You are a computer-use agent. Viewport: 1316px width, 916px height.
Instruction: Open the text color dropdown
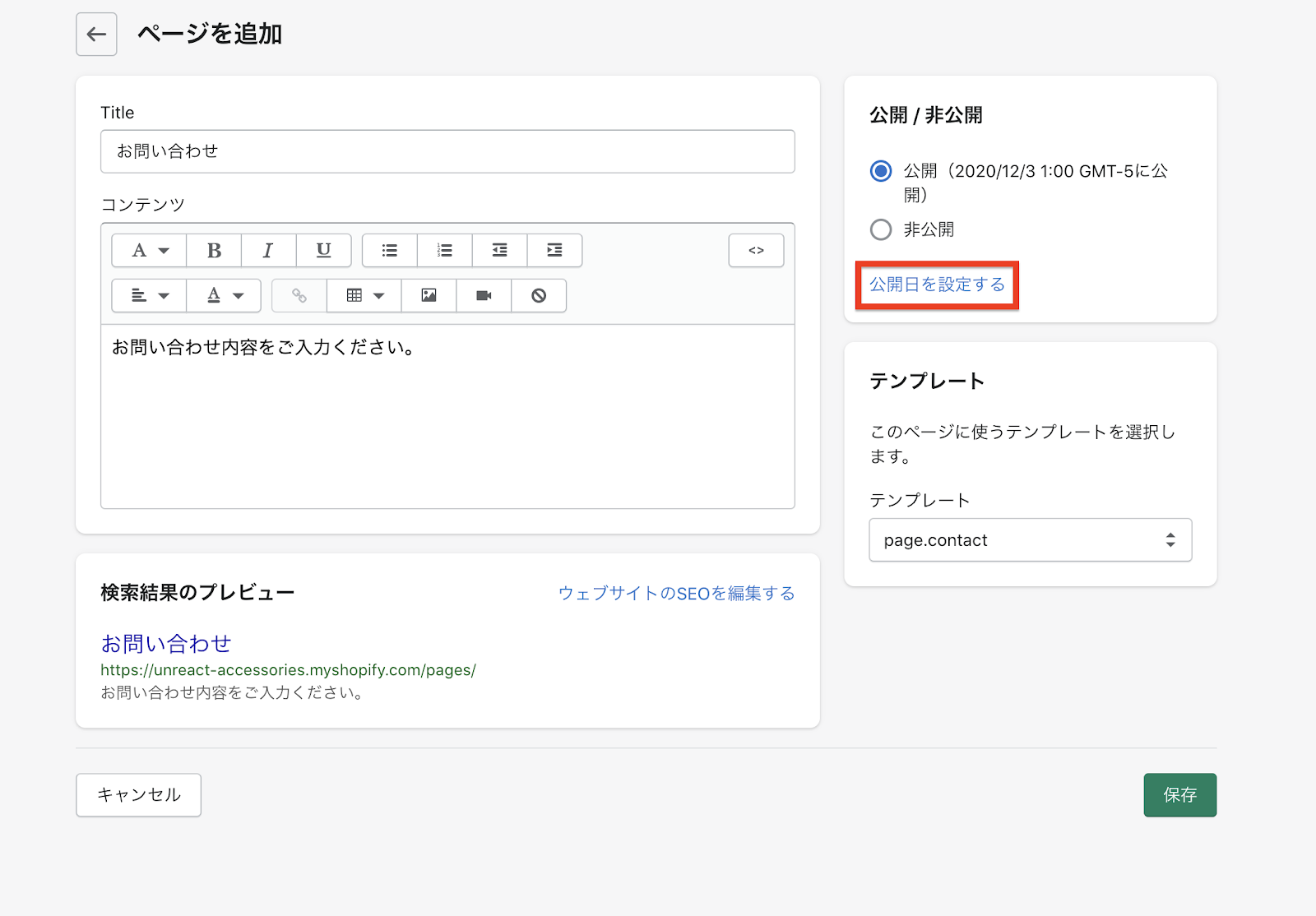(x=224, y=296)
